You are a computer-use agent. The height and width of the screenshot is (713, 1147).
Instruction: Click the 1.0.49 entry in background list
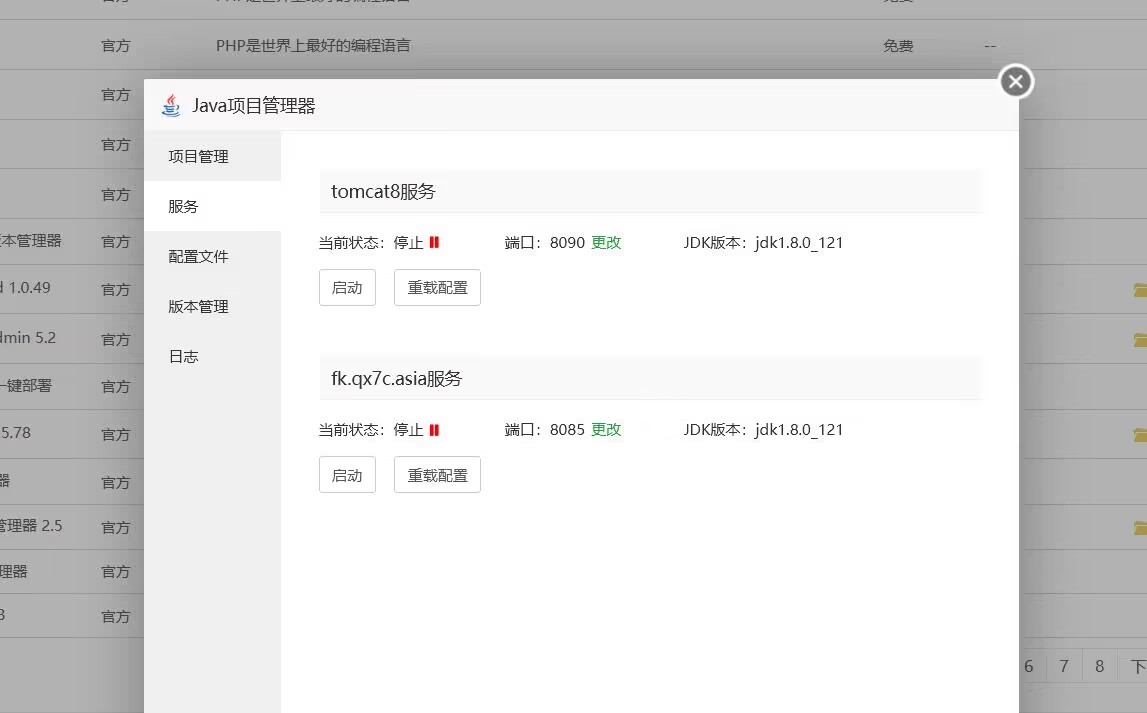point(26,287)
